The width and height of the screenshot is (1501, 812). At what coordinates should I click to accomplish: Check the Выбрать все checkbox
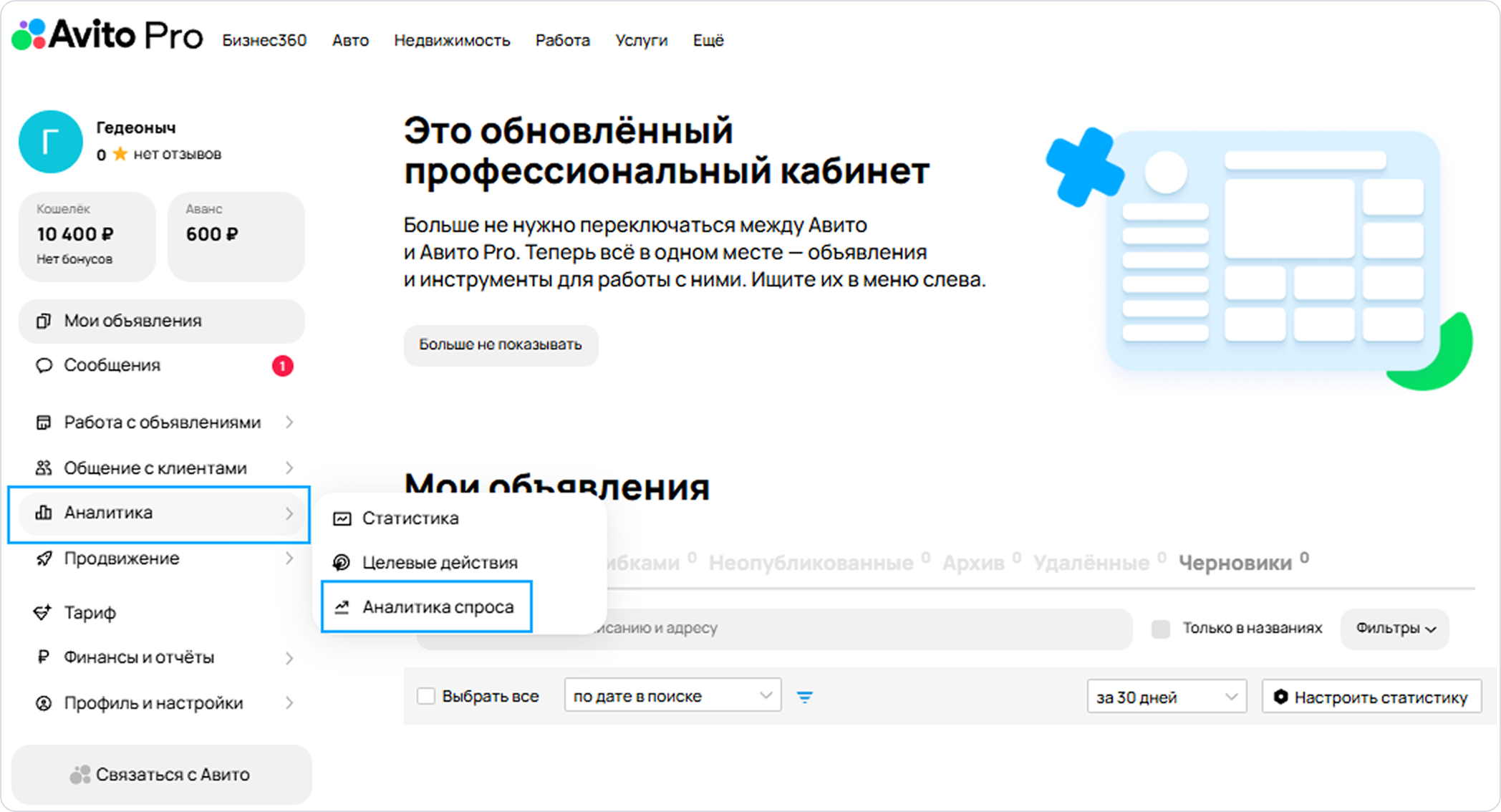point(426,696)
